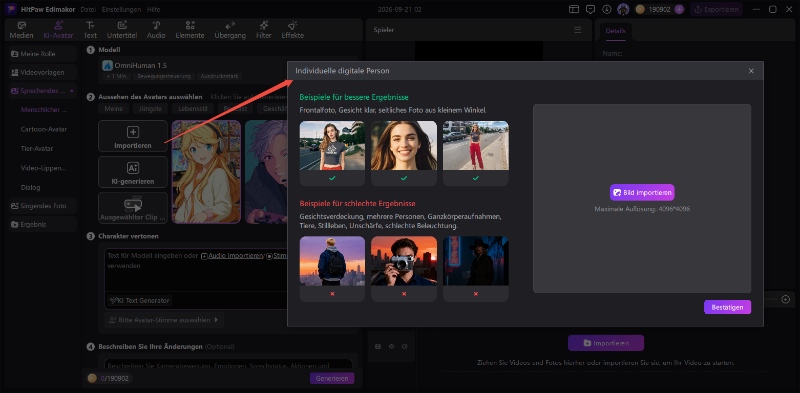Click good example woman in red pants
800x393 pixels.
[476, 145]
